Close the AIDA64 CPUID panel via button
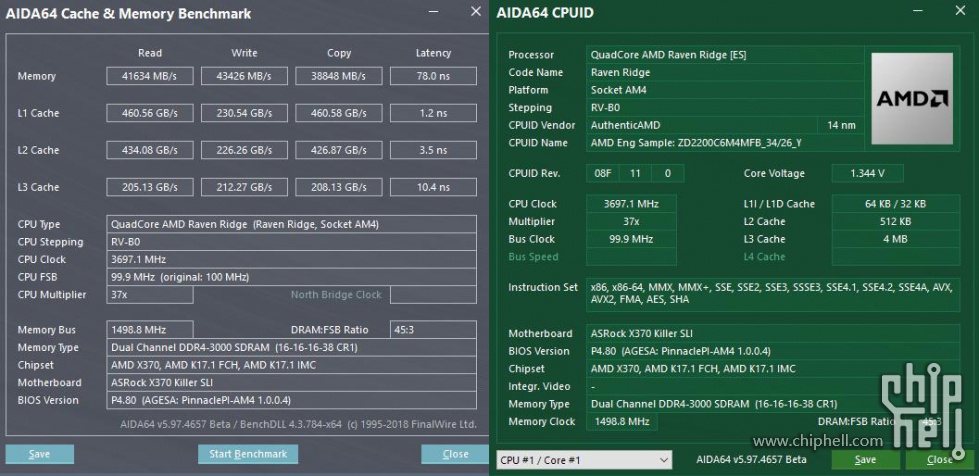Viewport: 979px width, 476px height. [940, 460]
